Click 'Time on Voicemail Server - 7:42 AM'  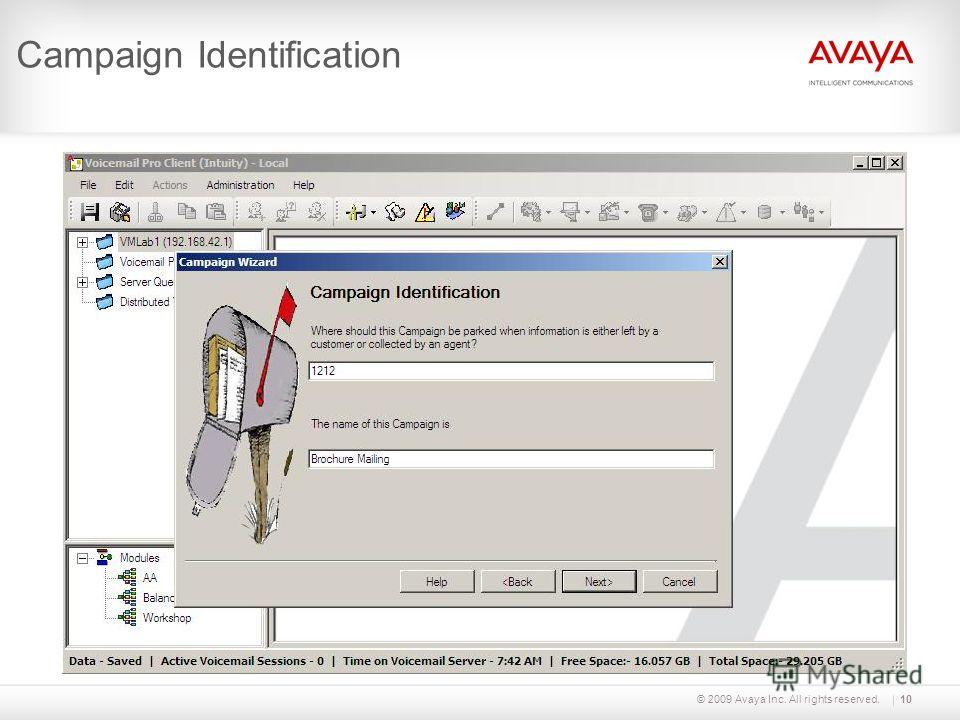(x=442, y=661)
